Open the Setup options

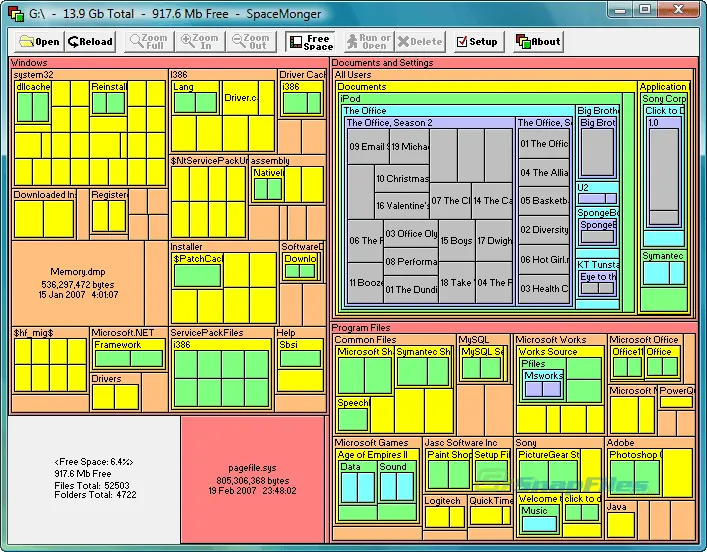(x=478, y=41)
